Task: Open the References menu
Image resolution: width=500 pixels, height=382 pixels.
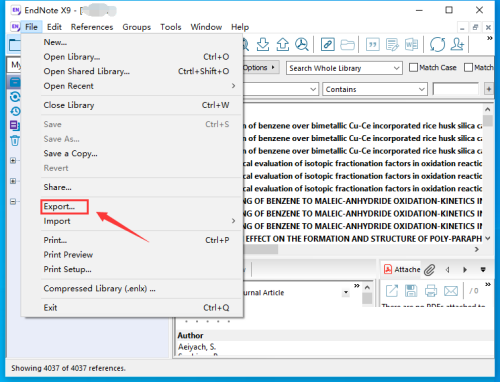Action: 92,27
